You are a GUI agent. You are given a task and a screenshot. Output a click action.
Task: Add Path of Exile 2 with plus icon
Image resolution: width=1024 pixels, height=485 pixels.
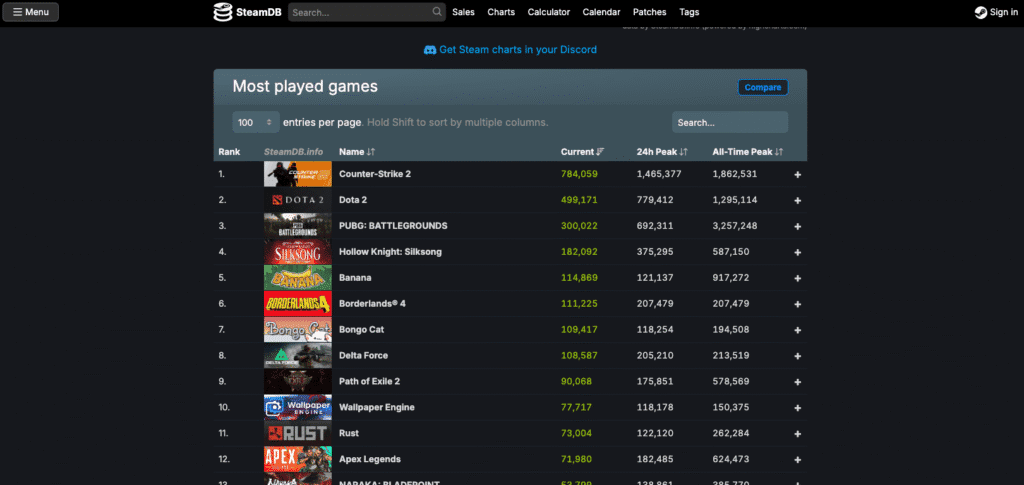[797, 381]
